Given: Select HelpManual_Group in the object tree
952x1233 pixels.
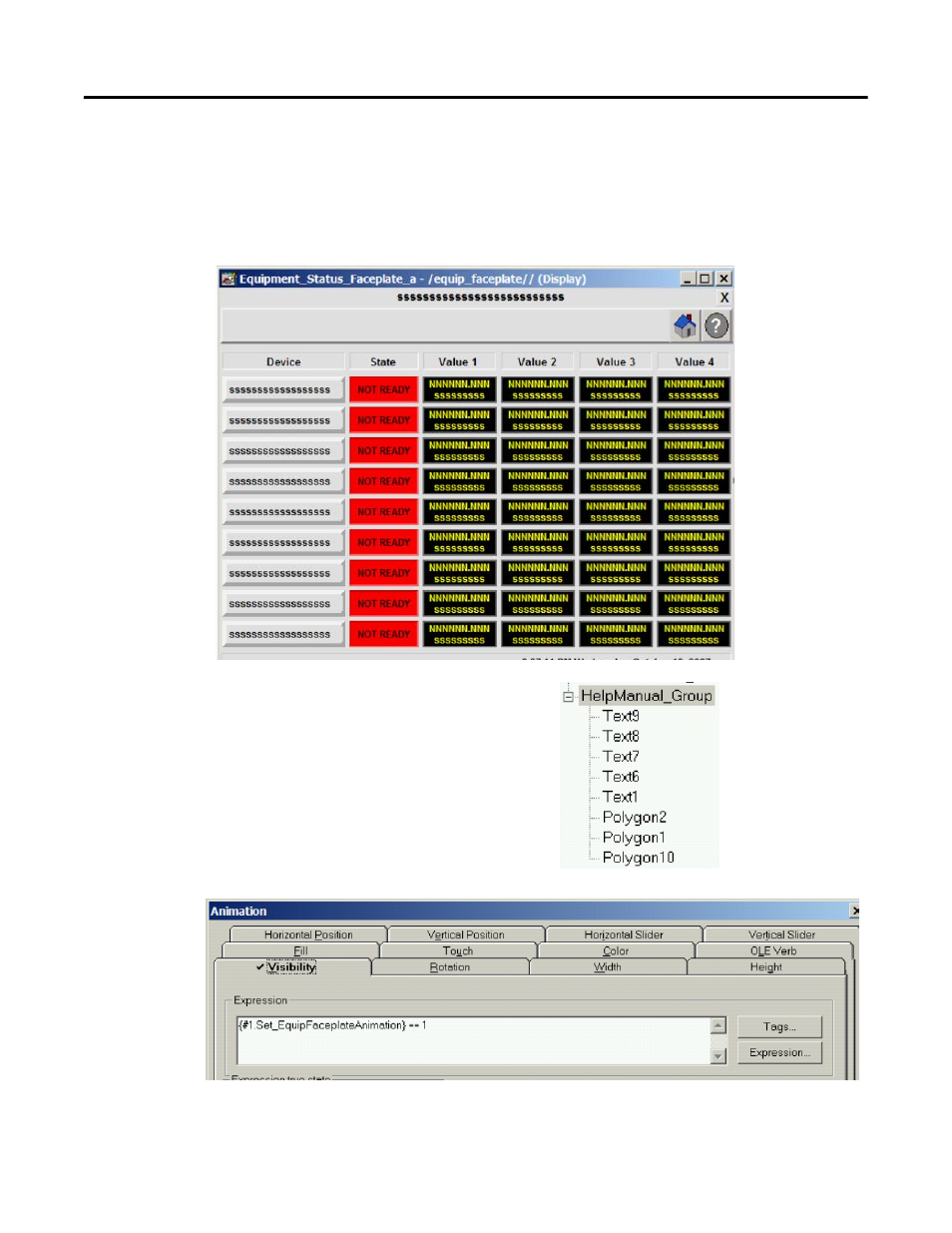Looking at the screenshot, I should point(647,696).
